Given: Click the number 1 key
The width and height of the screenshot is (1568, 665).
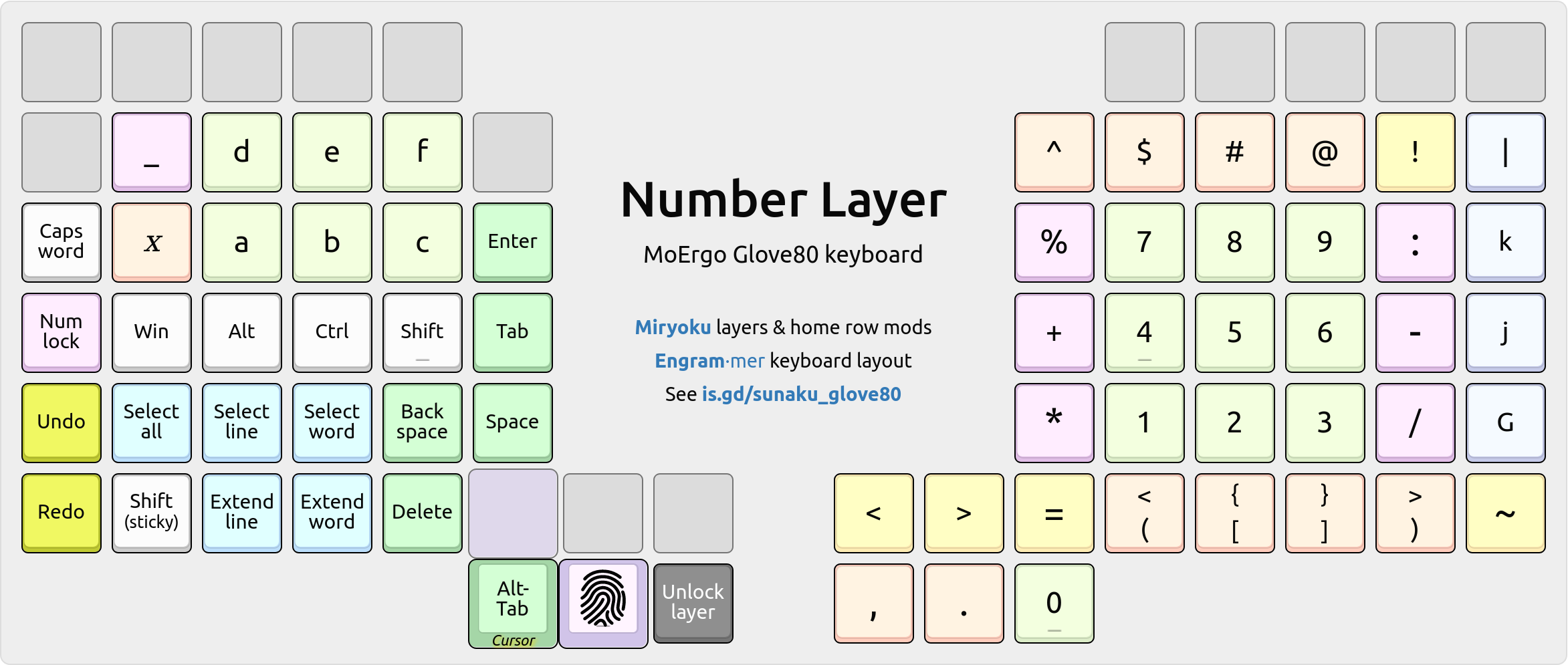Looking at the screenshot, I should tap(1145, 423).
